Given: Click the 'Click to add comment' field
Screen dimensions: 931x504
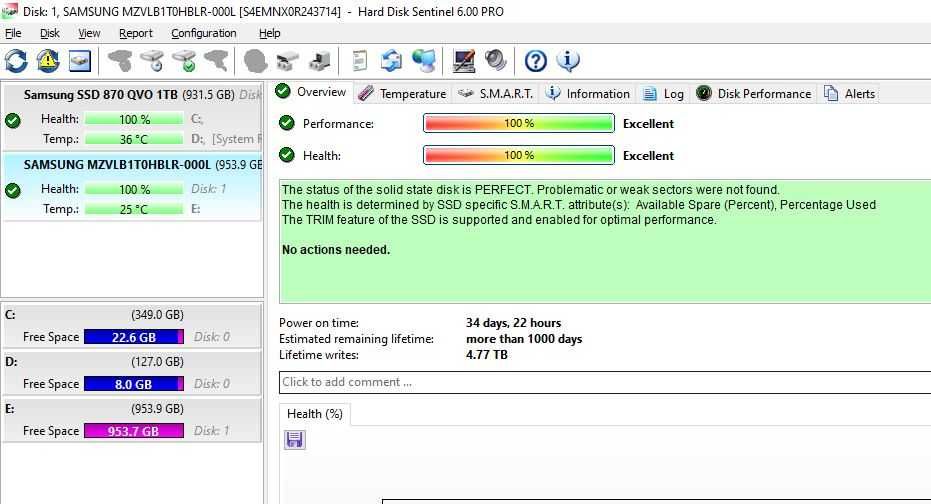Looking at the screenshot, I should [604, 382].
